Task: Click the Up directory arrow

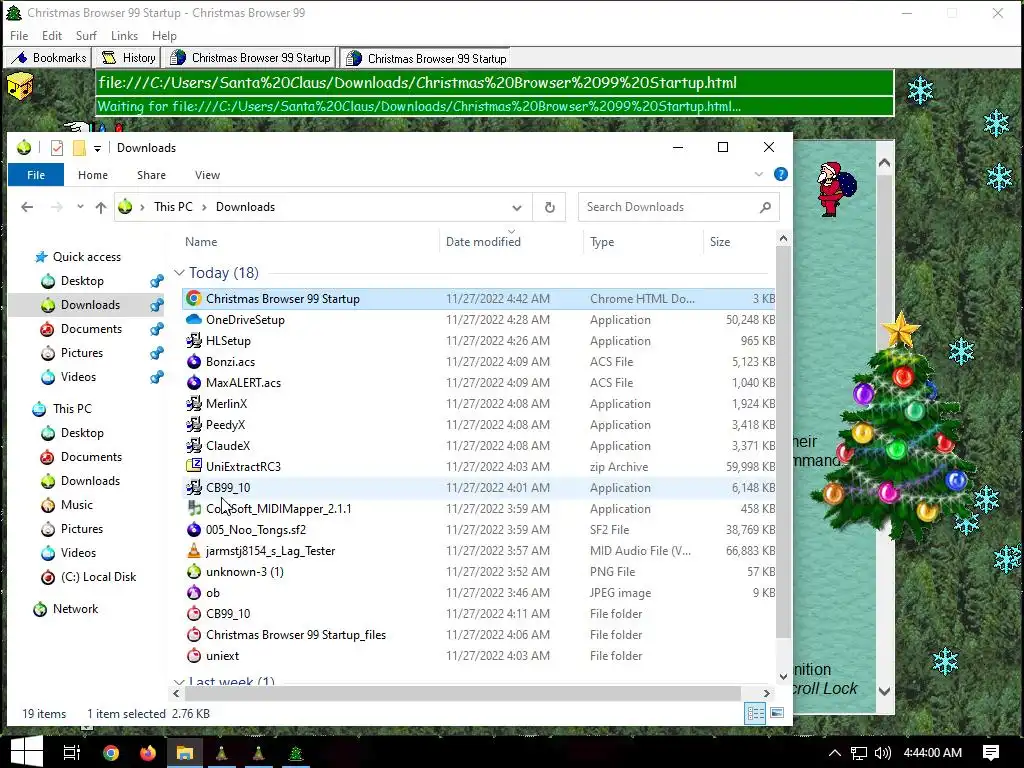Action: coord(101,207)
